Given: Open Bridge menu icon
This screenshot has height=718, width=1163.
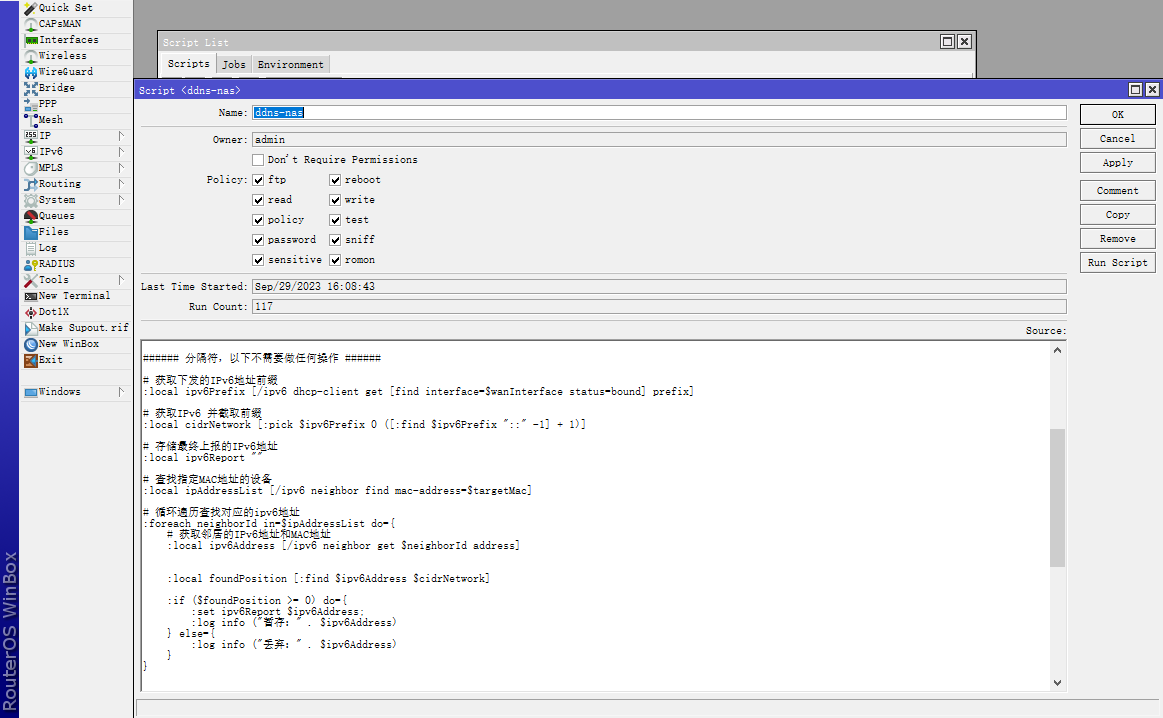Looking at the screenshot, I should tap(30, 88).
